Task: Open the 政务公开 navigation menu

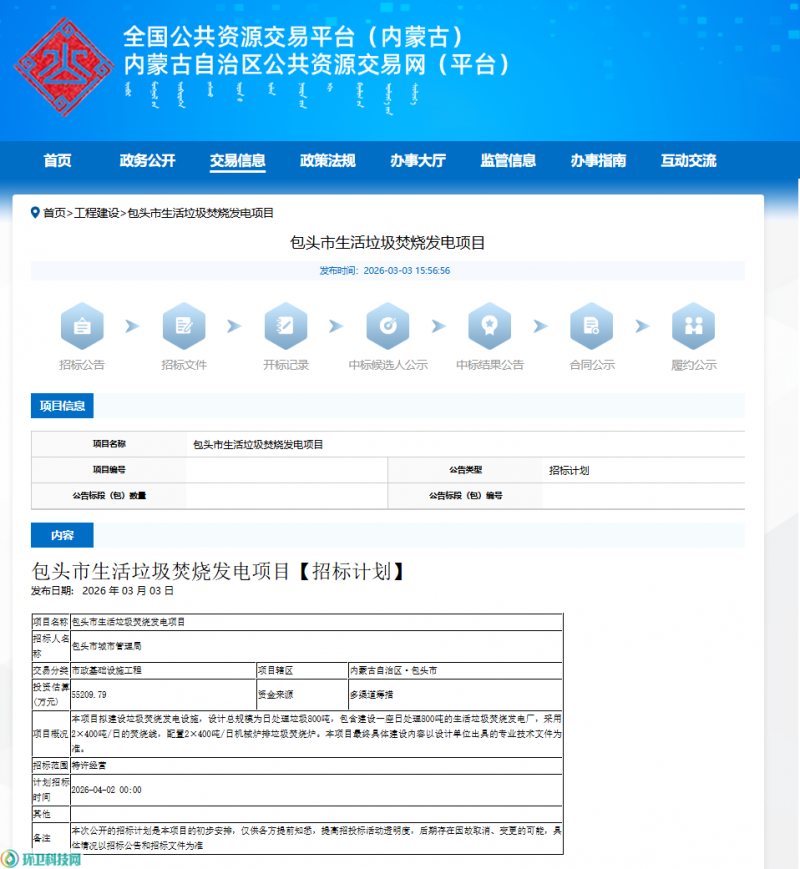Action: (x=147, y=161)
